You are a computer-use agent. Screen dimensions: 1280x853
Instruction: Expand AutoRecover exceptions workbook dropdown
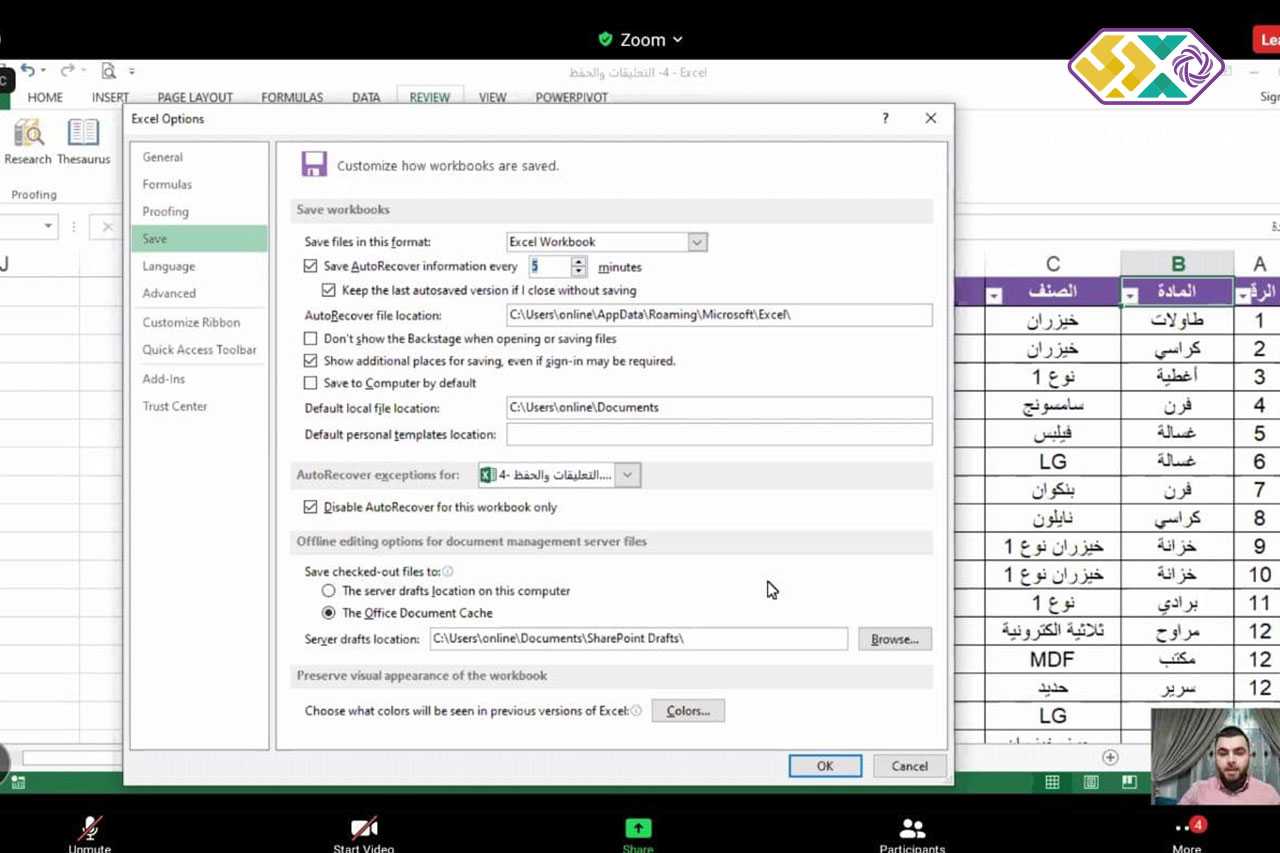(x=627, y=475)
